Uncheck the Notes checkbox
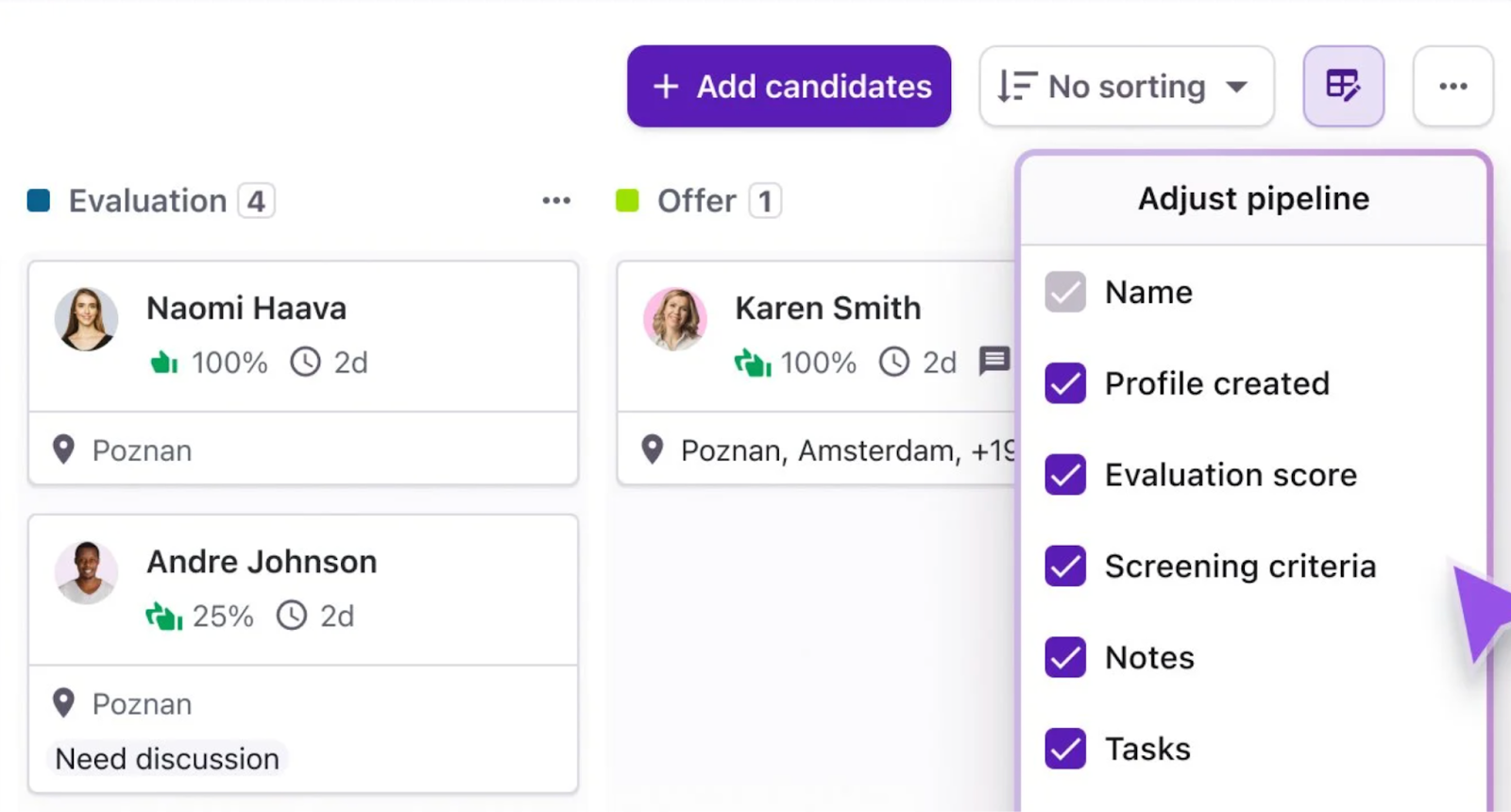The image size is (1511, 812). tap(1065, 657)
